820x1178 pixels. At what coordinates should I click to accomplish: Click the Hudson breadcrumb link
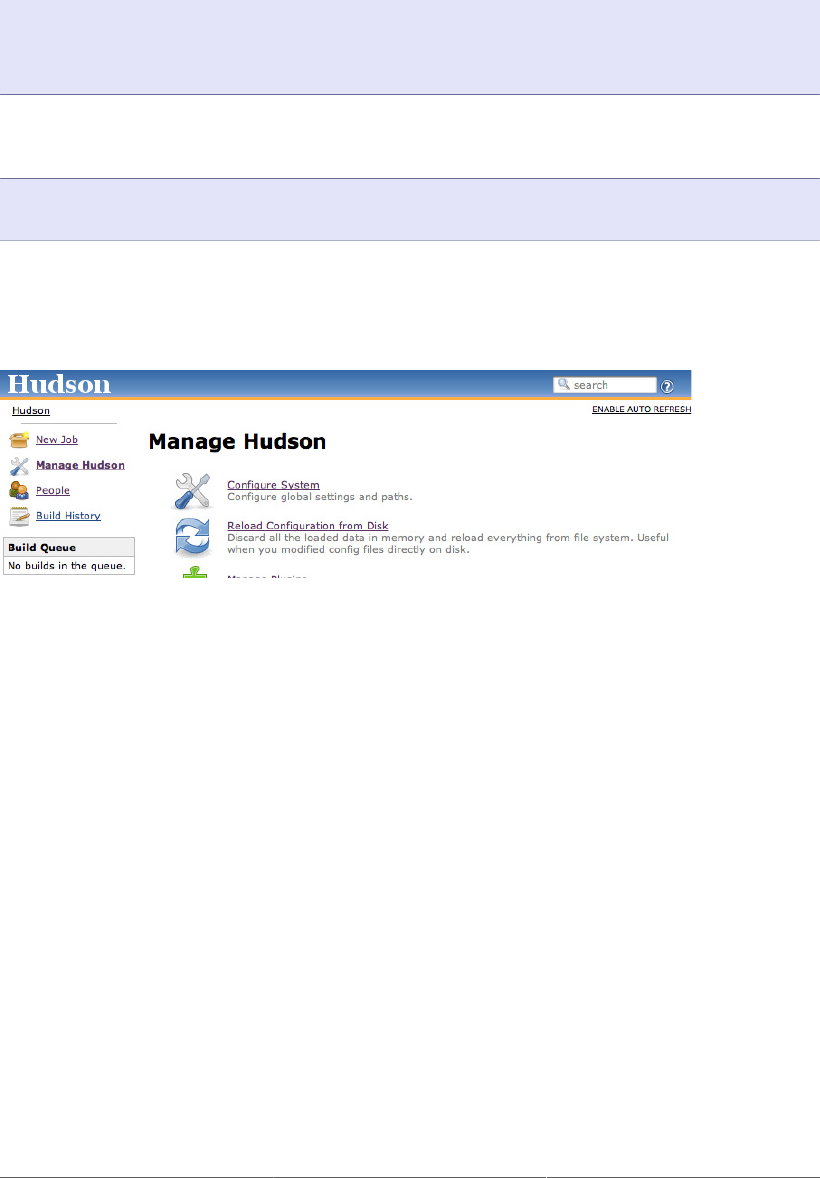pyautogui.click(x=31, y=411)
